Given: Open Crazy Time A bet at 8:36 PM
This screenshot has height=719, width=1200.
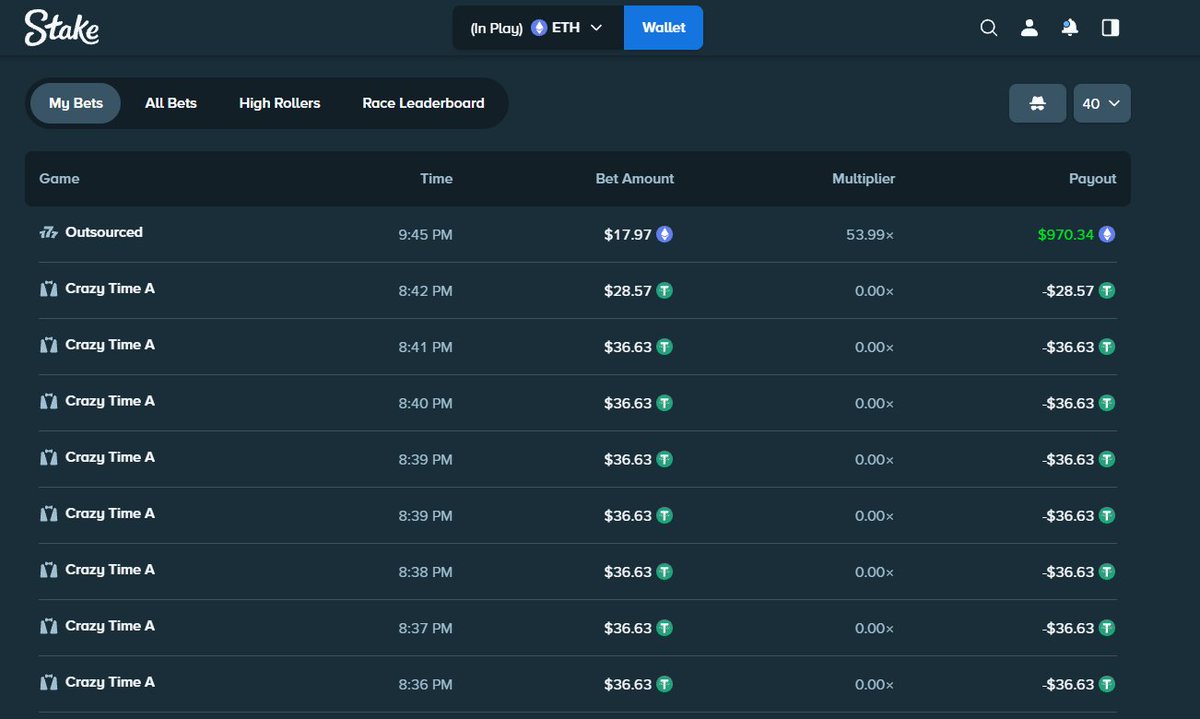Looking at the screenshot, I should 110,681.
